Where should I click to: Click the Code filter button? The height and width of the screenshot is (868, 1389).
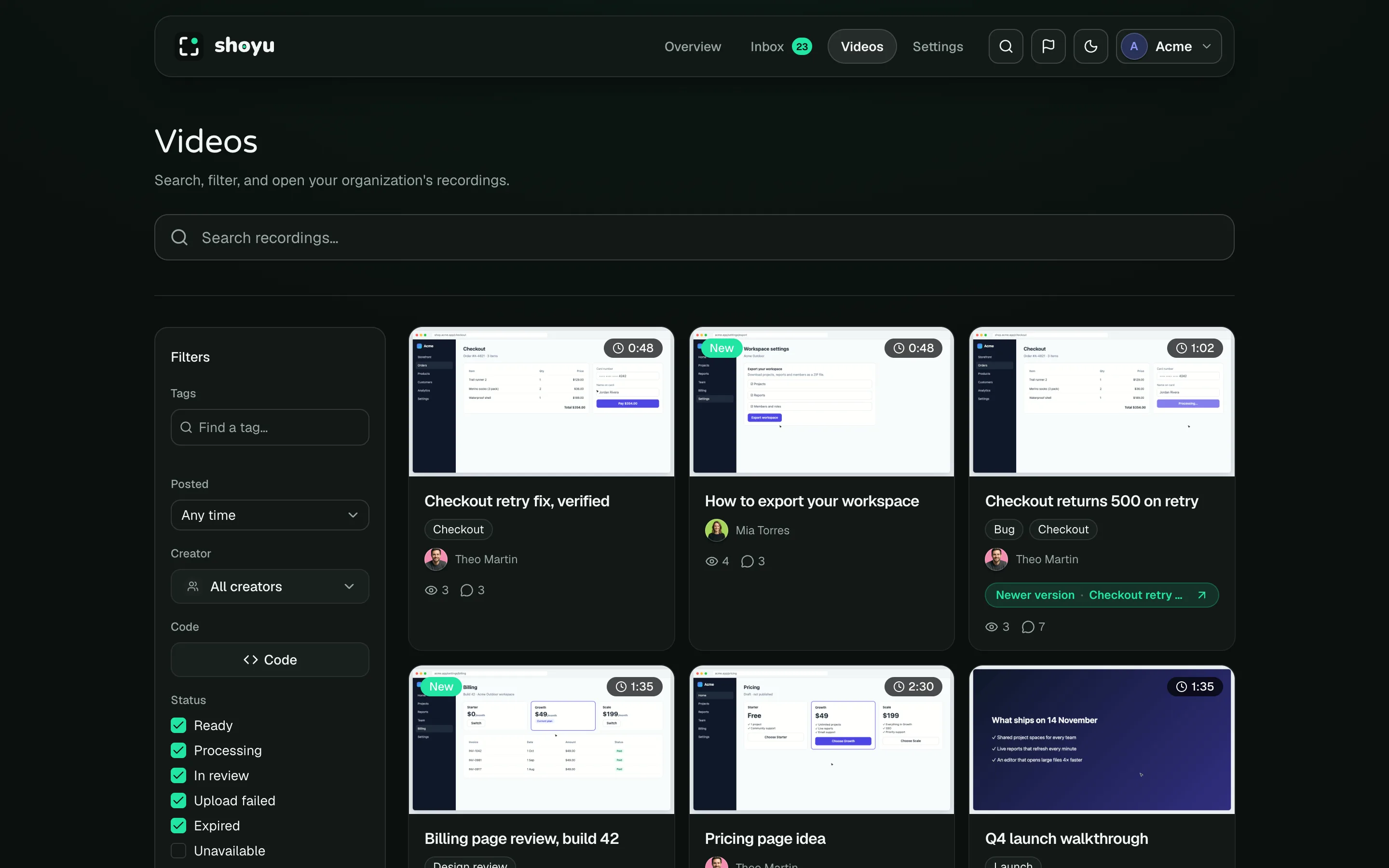(270, 660)
